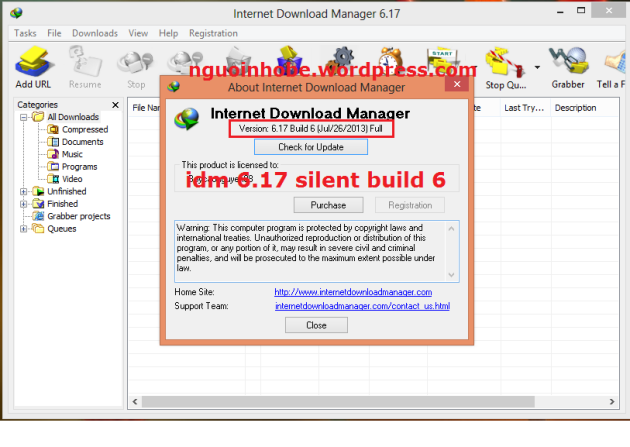Image resolution: width=630 pixels, height=447 pixels.
Task: Open the Help menu
Action: (168, 33)
